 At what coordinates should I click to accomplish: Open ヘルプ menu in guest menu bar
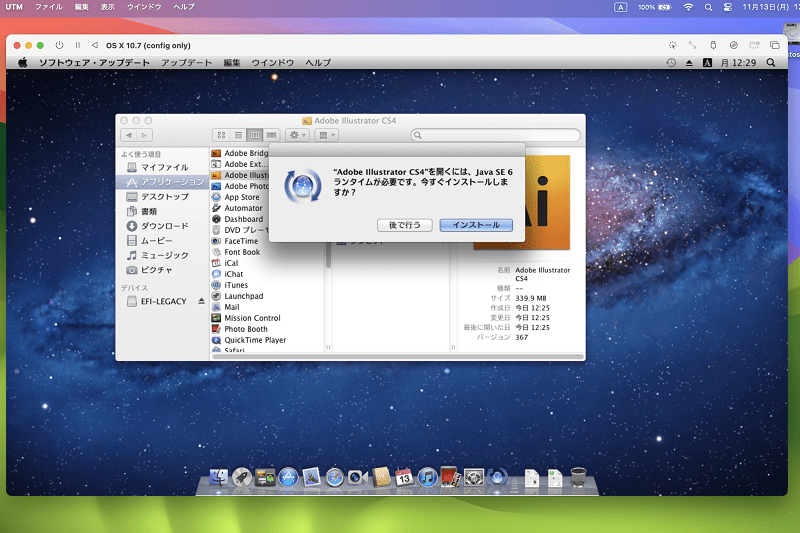tap(318, 63)
